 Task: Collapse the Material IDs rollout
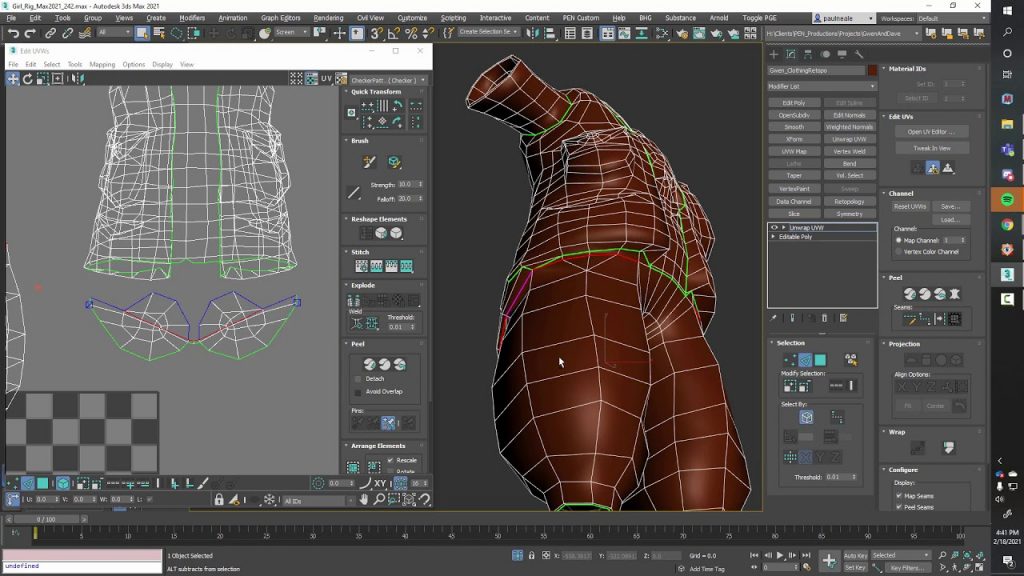coord(907,69)
